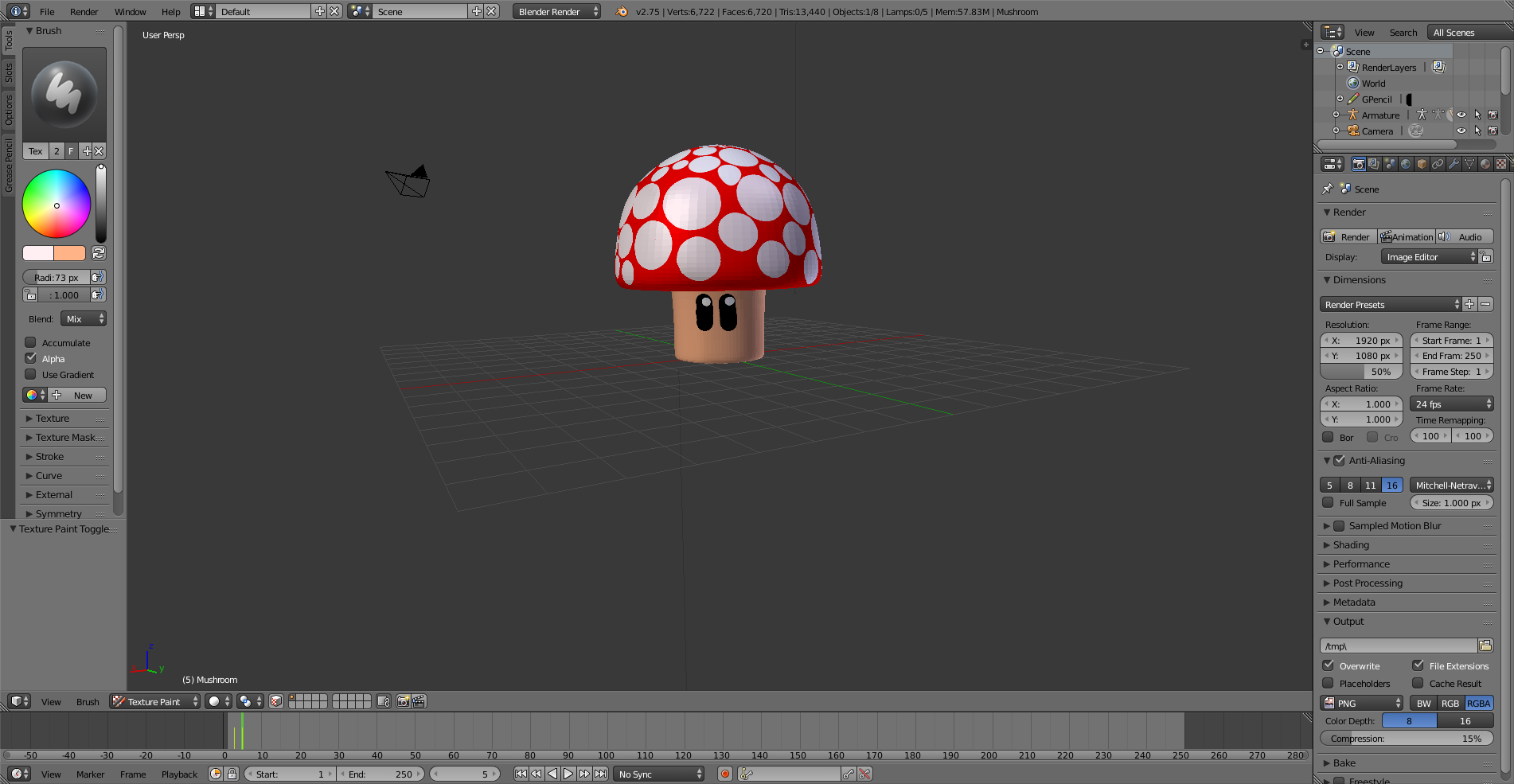Toggle the Anti-Aliasing checkbox
The width and height of the screenshot is (1514, 784).
(x=1339, y=460)
